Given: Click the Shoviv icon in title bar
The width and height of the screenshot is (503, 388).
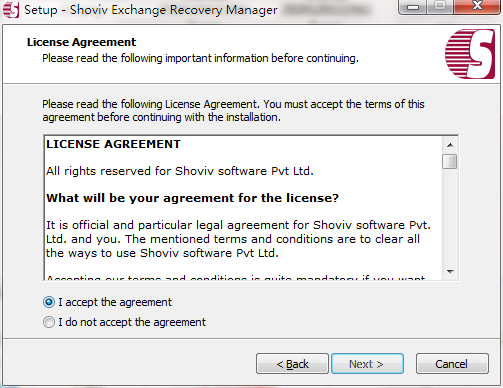Looking at the screenshot, I should pos(10,10).
